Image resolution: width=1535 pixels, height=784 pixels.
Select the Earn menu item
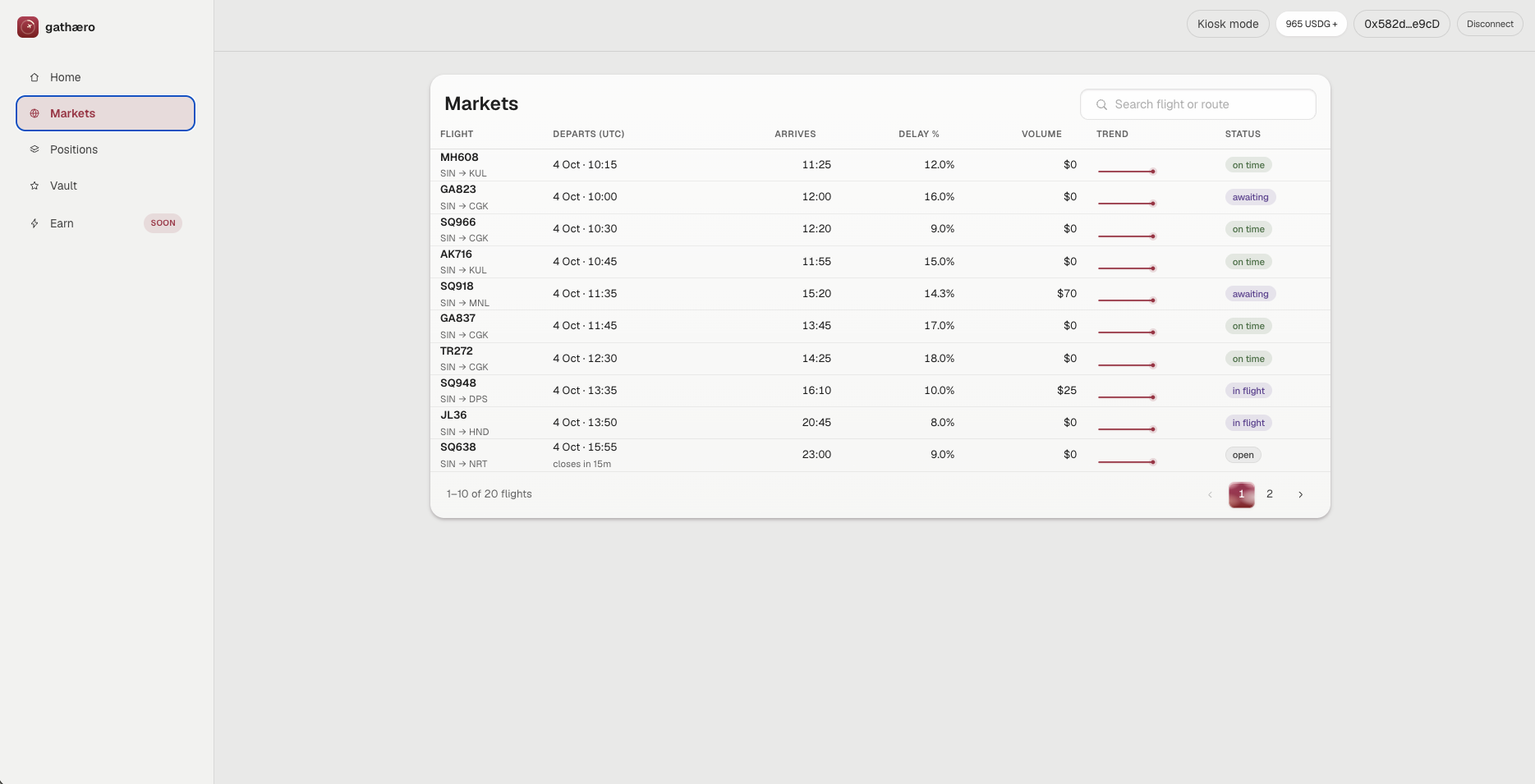click(x=105, y=223)
